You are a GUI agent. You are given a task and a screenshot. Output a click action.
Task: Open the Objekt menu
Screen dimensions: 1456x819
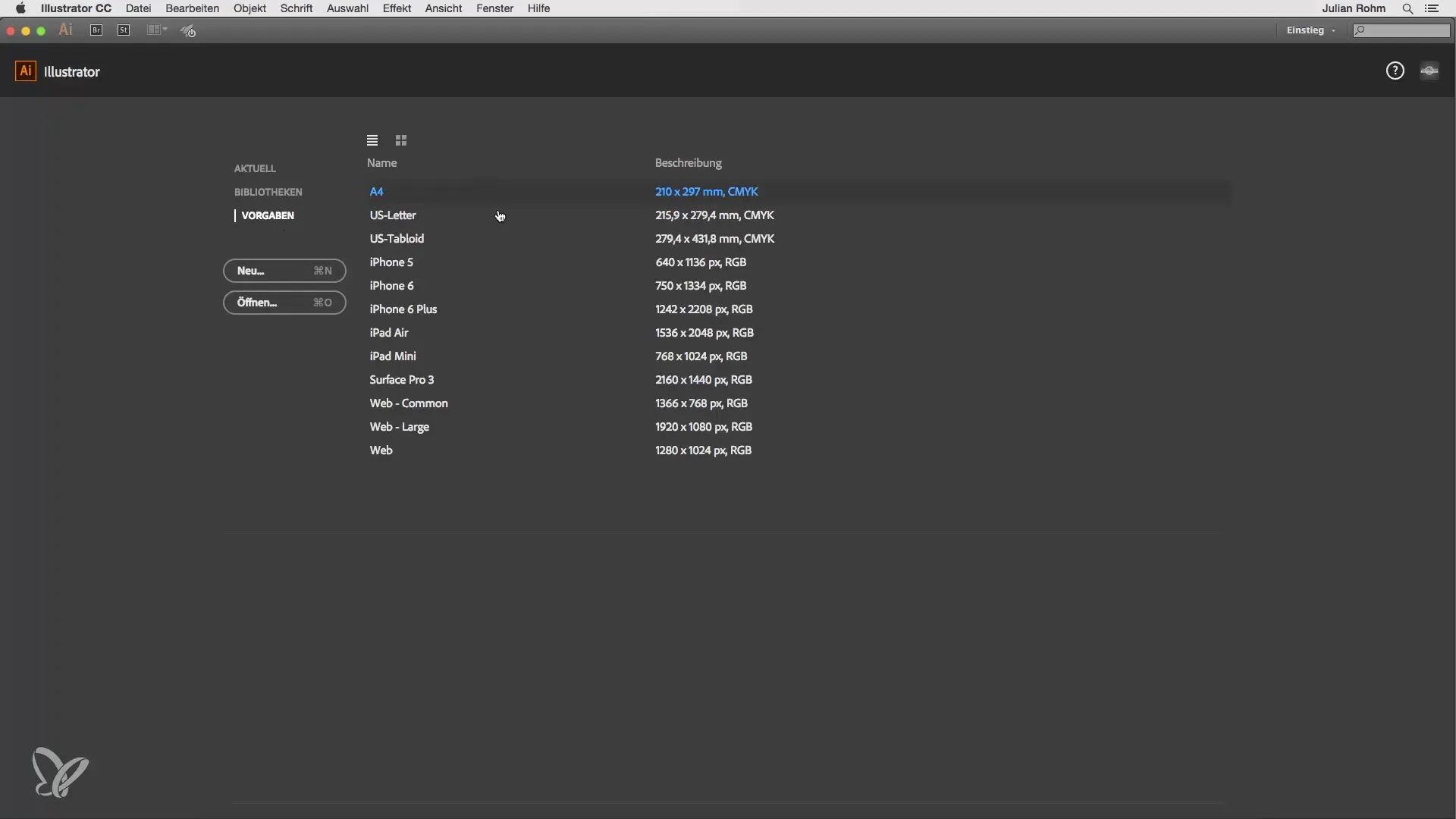[249, 8]
